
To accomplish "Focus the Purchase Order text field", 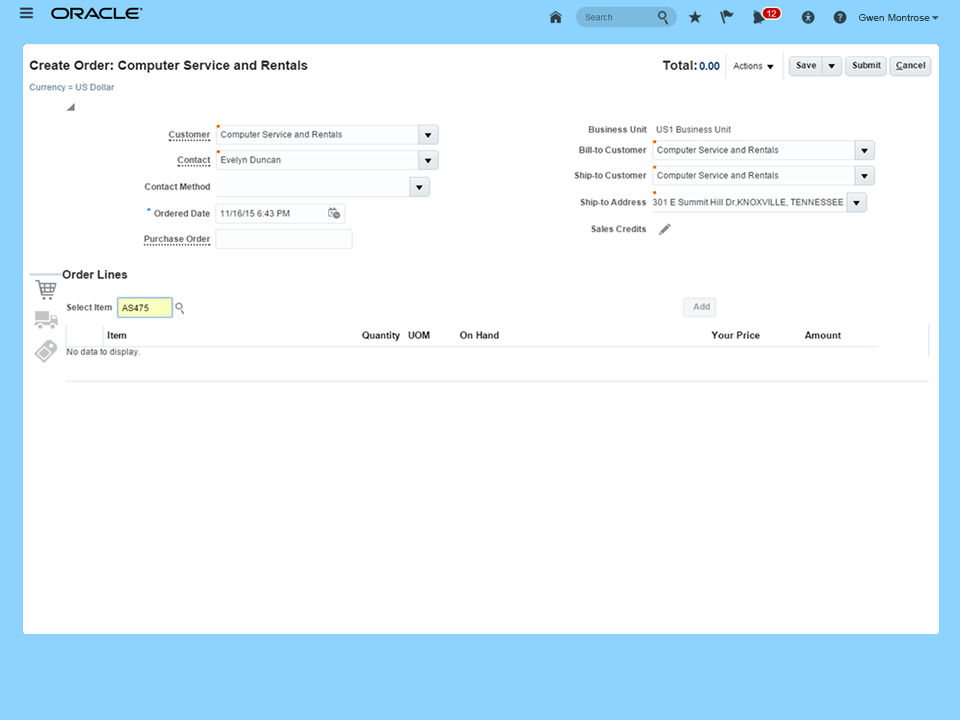I will pyautogui.click(x=284, y=239).
